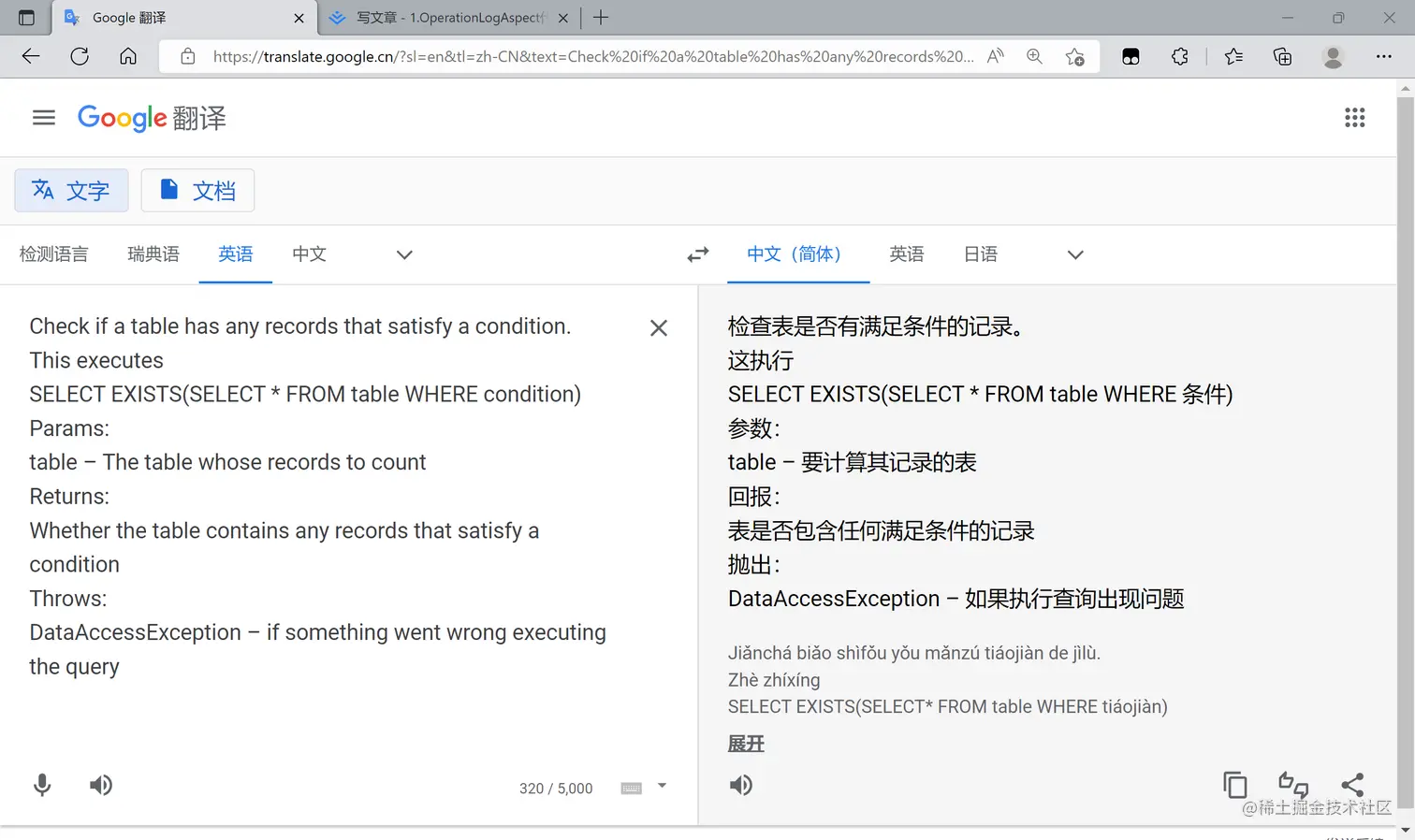
Task: Go to the browser home page
Action: (128, 56)
